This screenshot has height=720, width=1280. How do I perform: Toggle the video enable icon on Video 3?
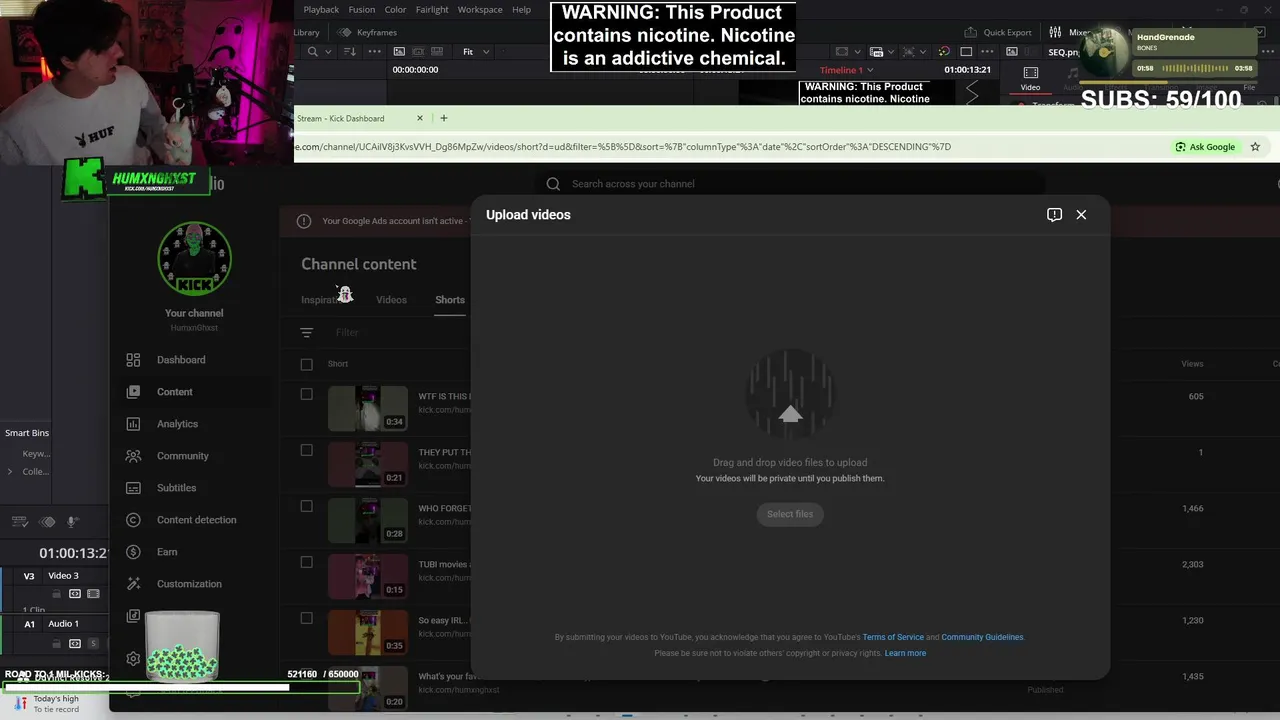(x=93, y=594)
